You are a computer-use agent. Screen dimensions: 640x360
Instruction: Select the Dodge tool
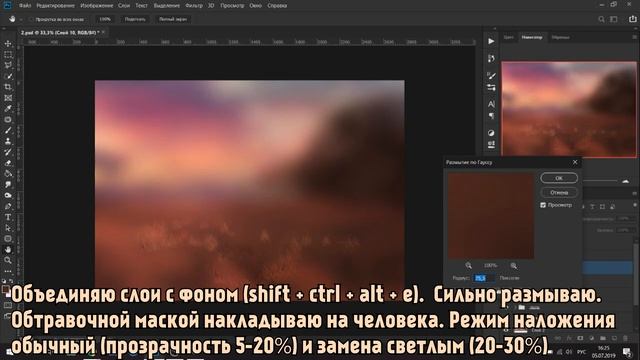8,196
